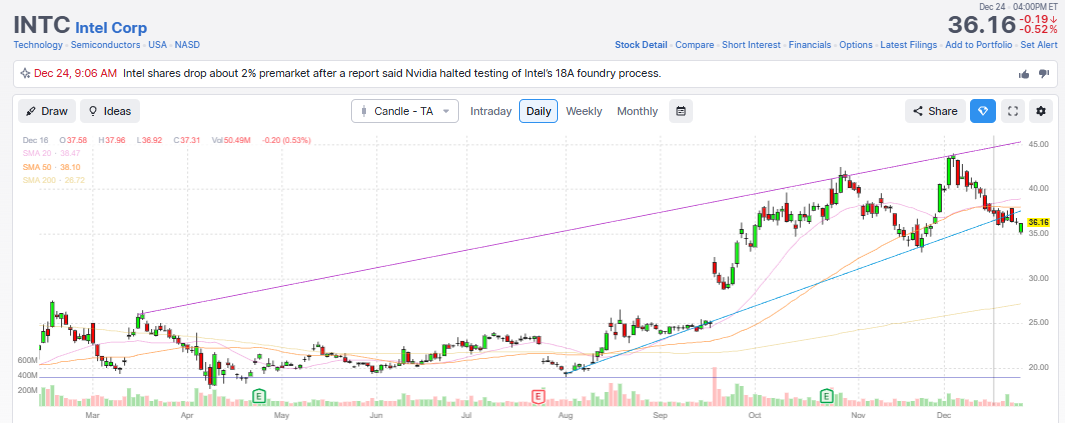
Task: Go to Stock Detail
Action: [x=640, y=45]
